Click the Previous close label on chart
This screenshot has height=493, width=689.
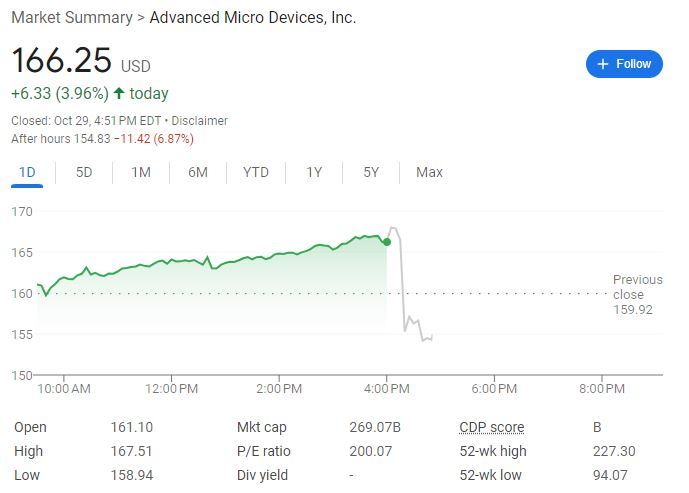click(637, 287)
